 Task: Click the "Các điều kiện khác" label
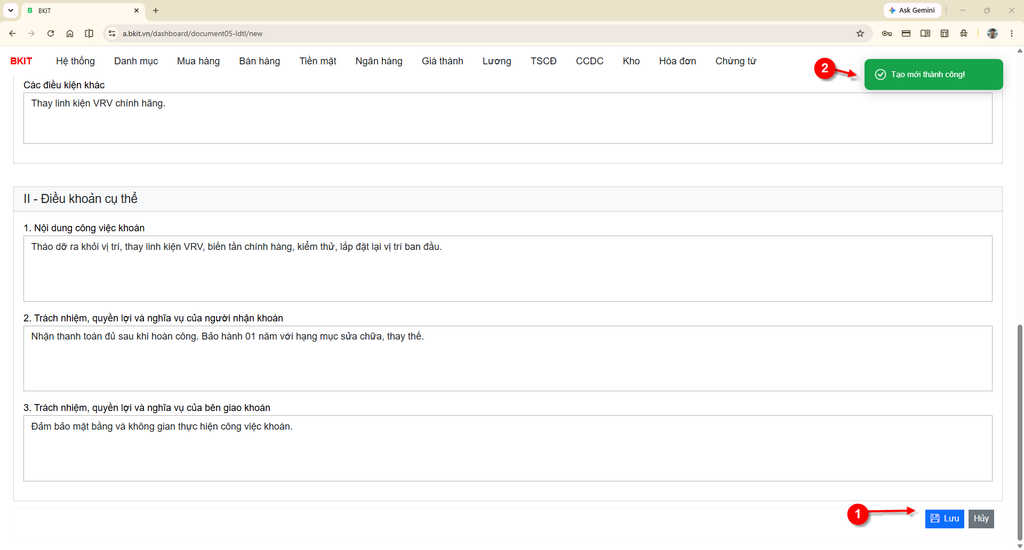[64, 85]
